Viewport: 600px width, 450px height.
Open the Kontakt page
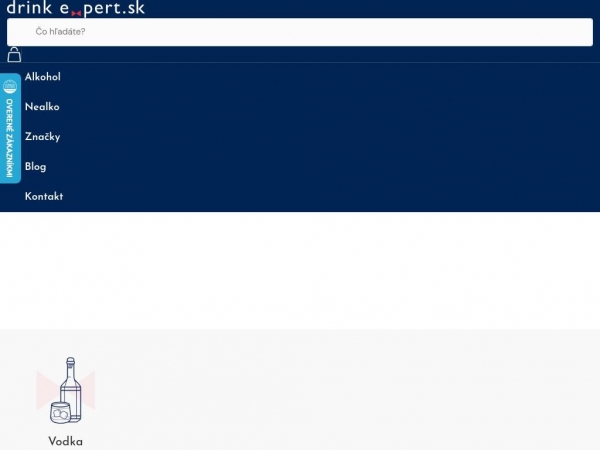[x=44, y=196]
